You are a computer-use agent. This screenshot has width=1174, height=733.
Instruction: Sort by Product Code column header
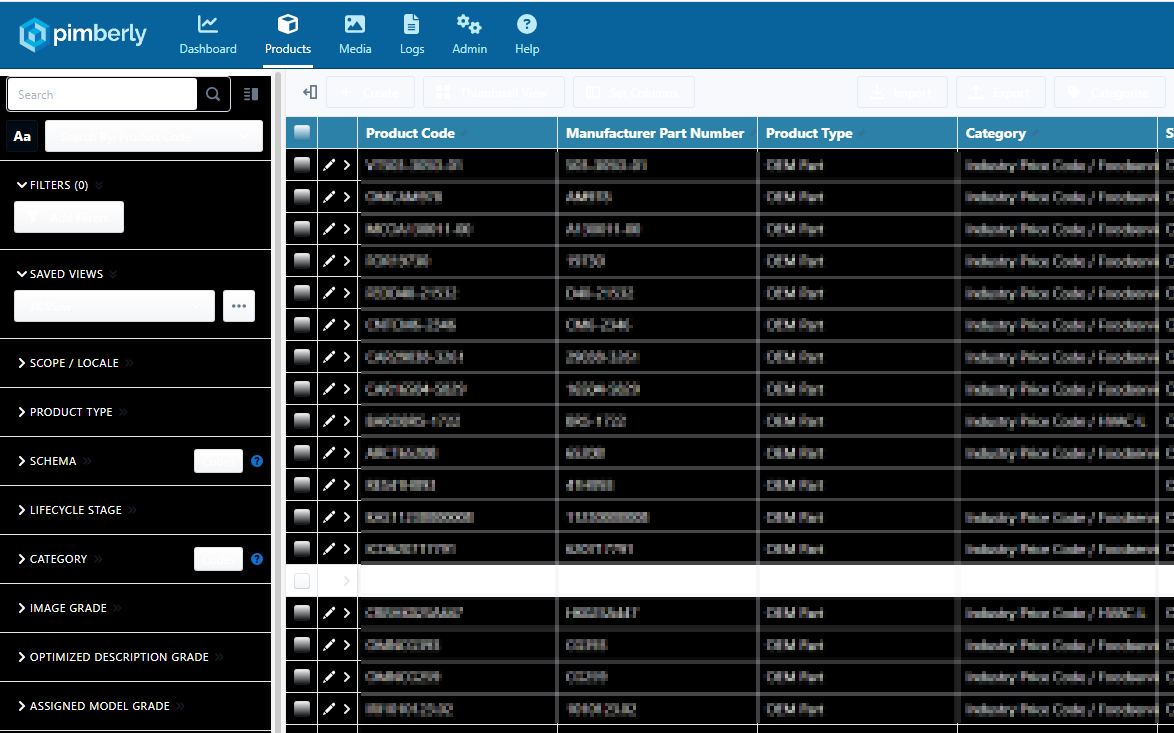[410, 133]
